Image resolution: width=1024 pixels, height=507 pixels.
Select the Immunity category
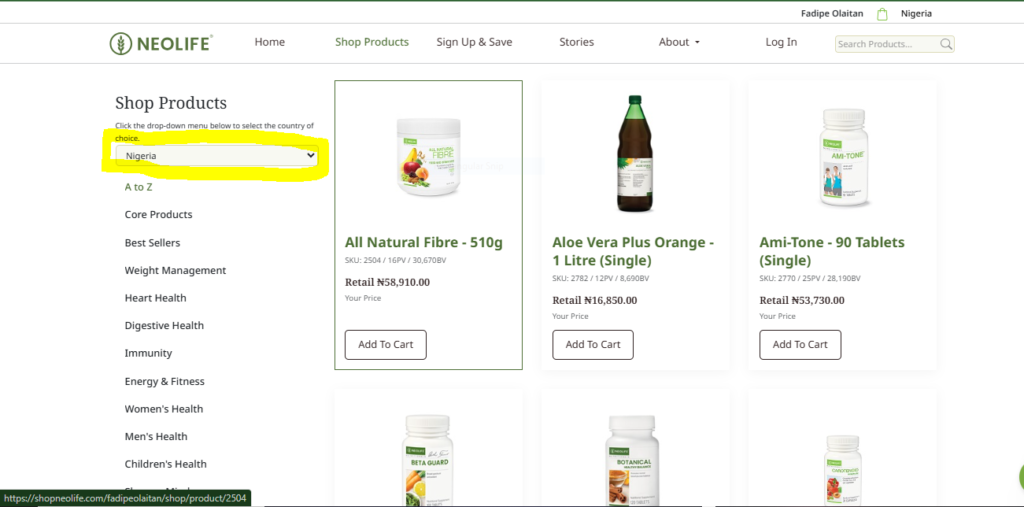[148, 353]
